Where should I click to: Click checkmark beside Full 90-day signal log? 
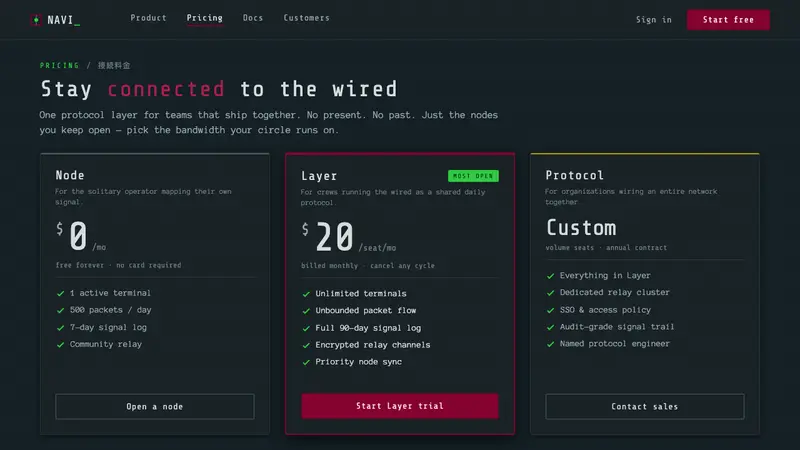click(x=306, y=328)
